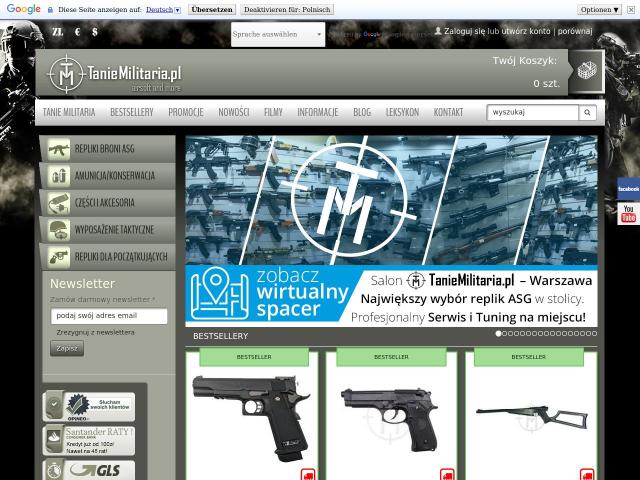Screen dimensions: 640x480
Task: Open the shopping cart basket icon
Action: point(587,71)
